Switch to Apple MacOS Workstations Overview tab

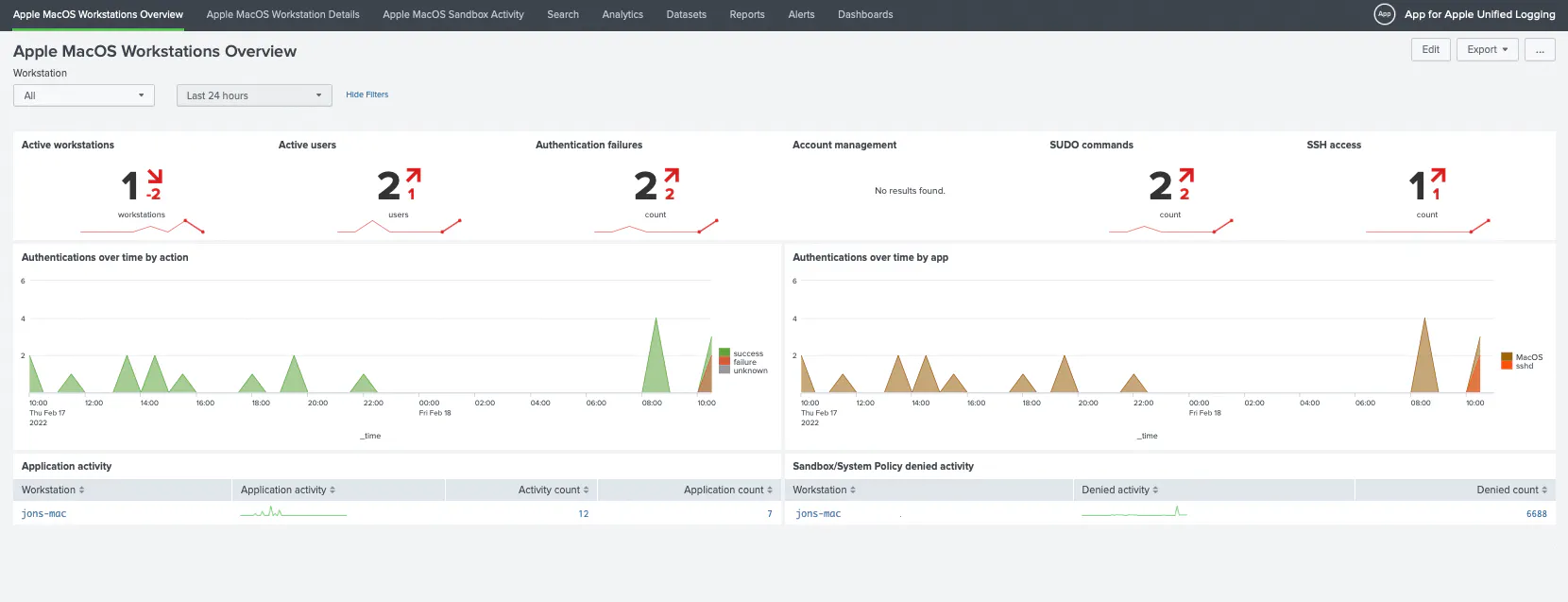pos(98,14)
